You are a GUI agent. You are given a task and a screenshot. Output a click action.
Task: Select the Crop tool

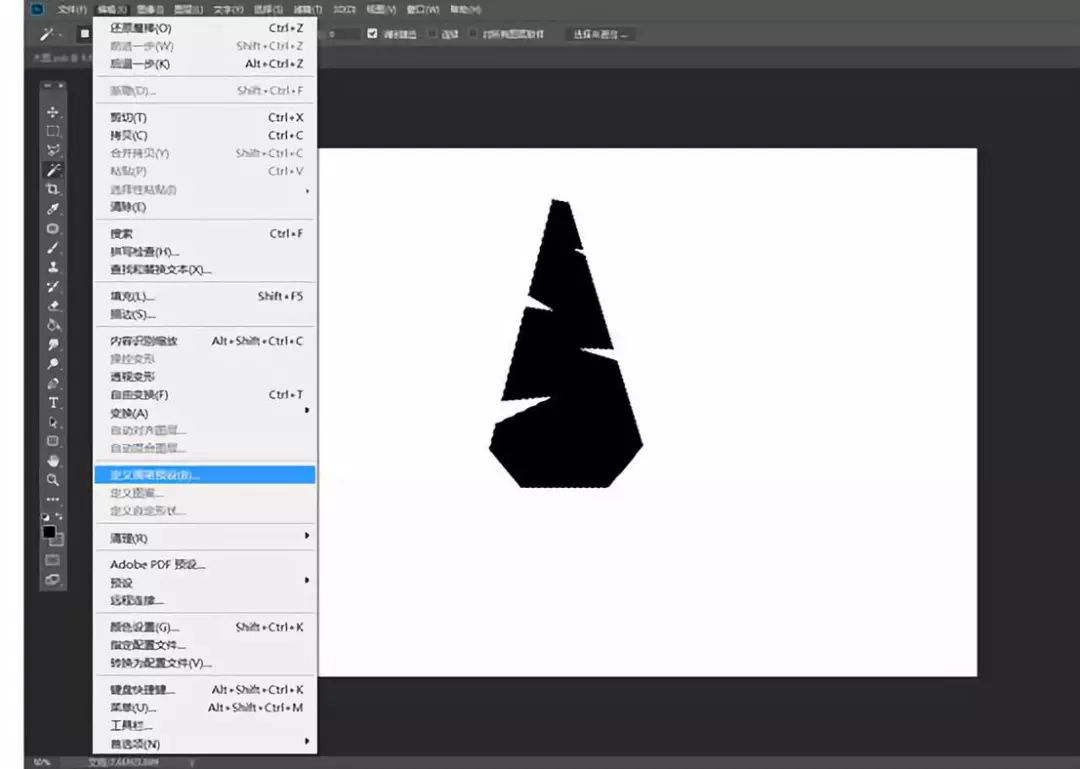(53, 189)
